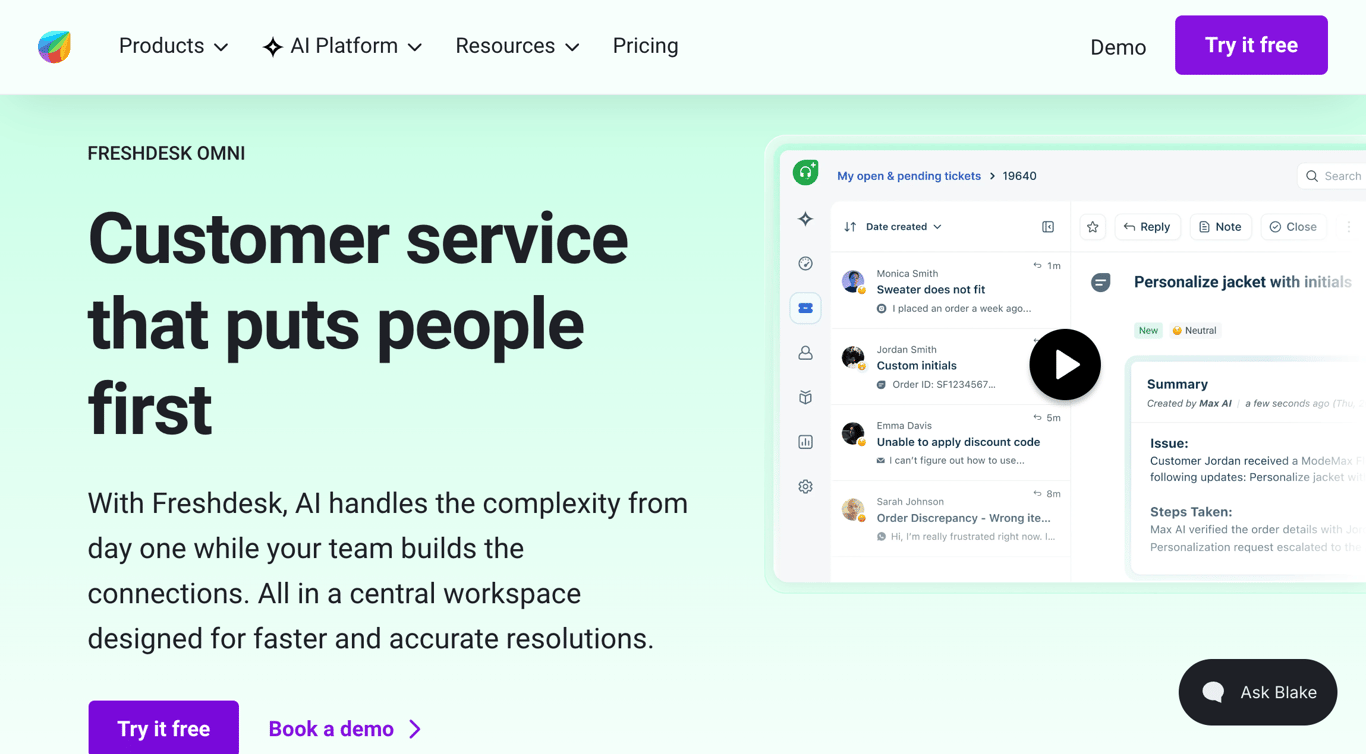The height and width of the screenshot is (754, 1366).
Task: Click Monica Smith's avatar
Action: pos(853,281)
